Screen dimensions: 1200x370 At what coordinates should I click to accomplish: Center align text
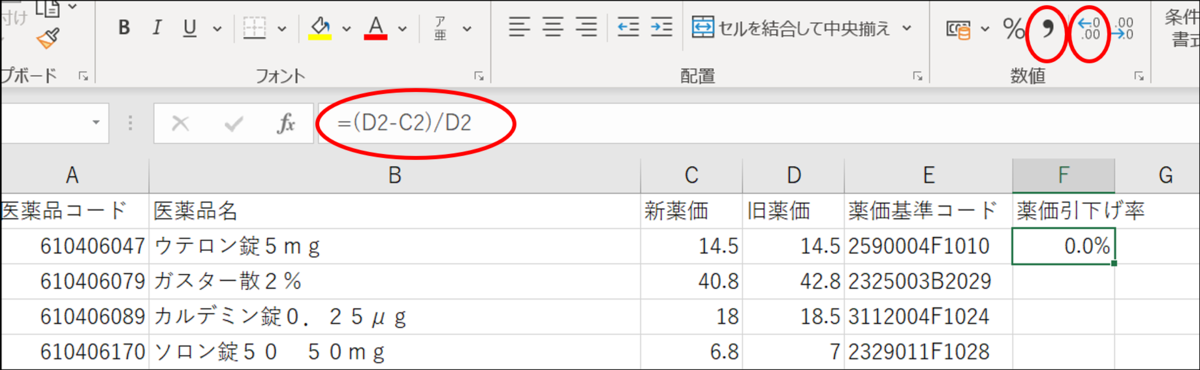point(553,27)
